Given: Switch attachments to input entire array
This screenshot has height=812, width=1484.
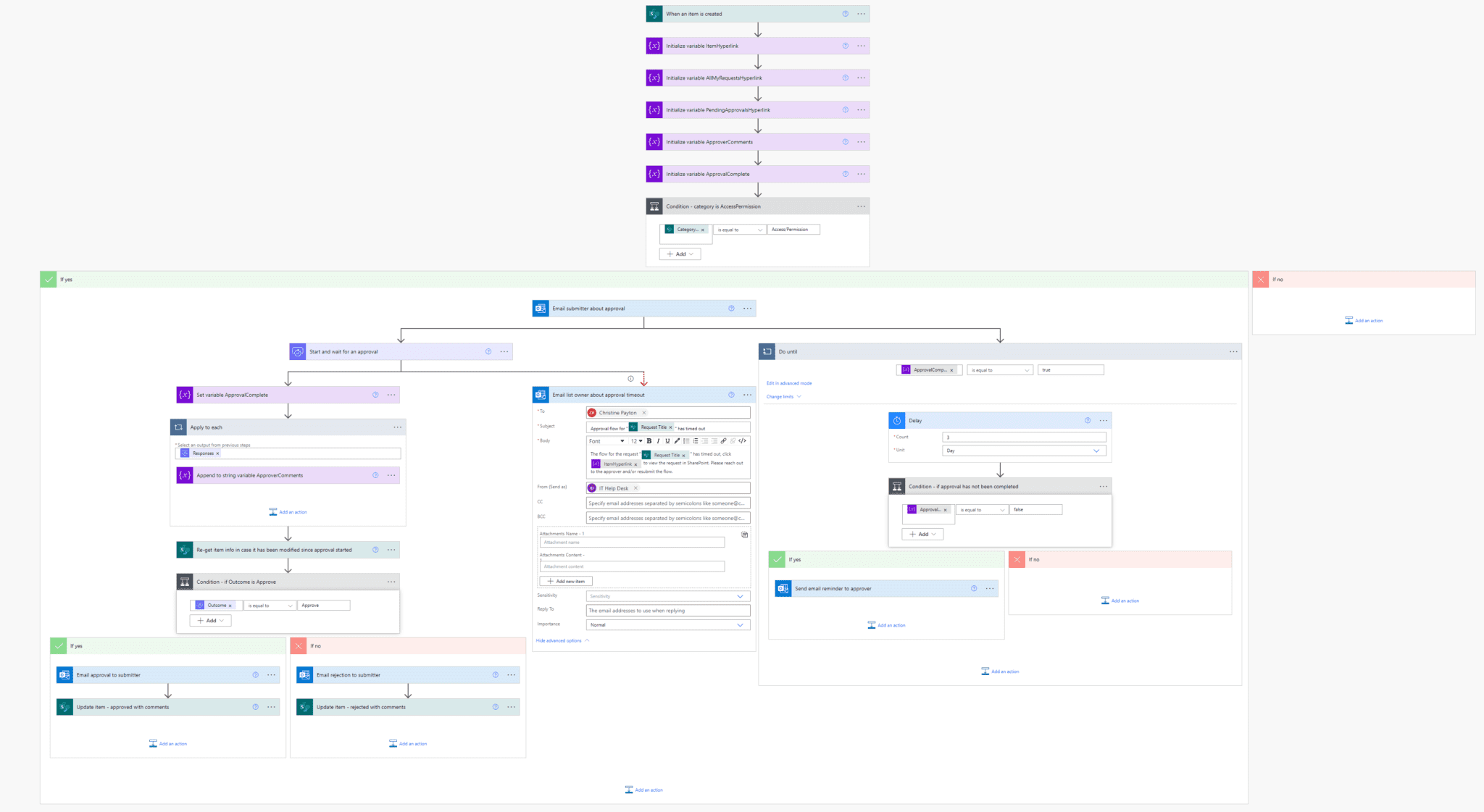Looking at the screenshot, I should [744, 535].
